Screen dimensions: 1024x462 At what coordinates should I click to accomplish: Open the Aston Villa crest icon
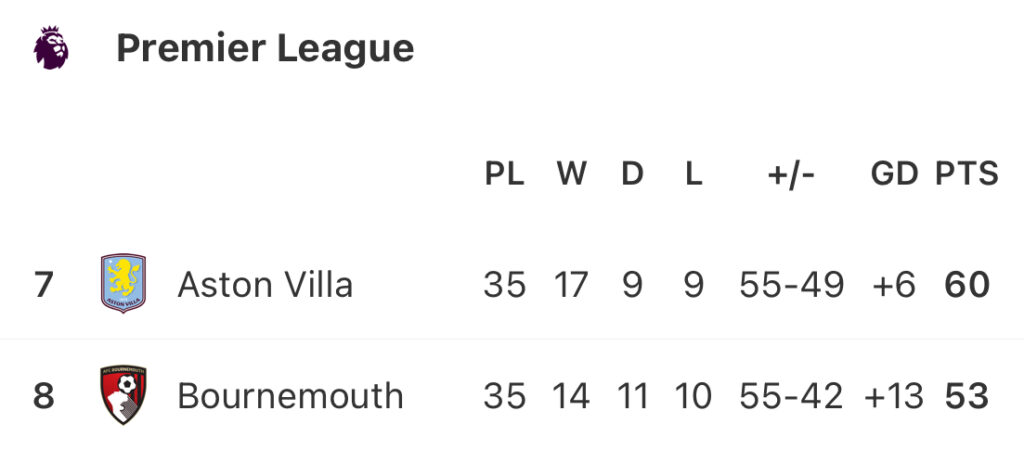(x=123, y=283)
